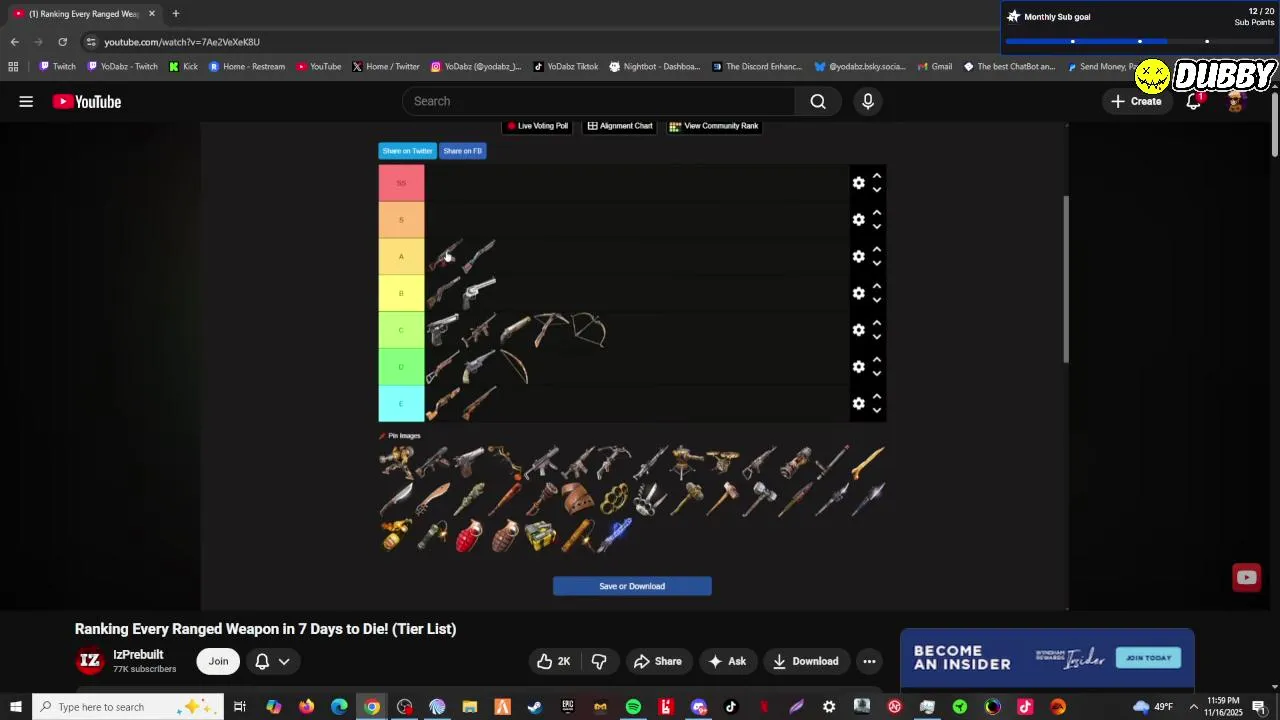Click Monthly Sub goal progress bar
The image size is (1280, 720).
(1139, 41)
